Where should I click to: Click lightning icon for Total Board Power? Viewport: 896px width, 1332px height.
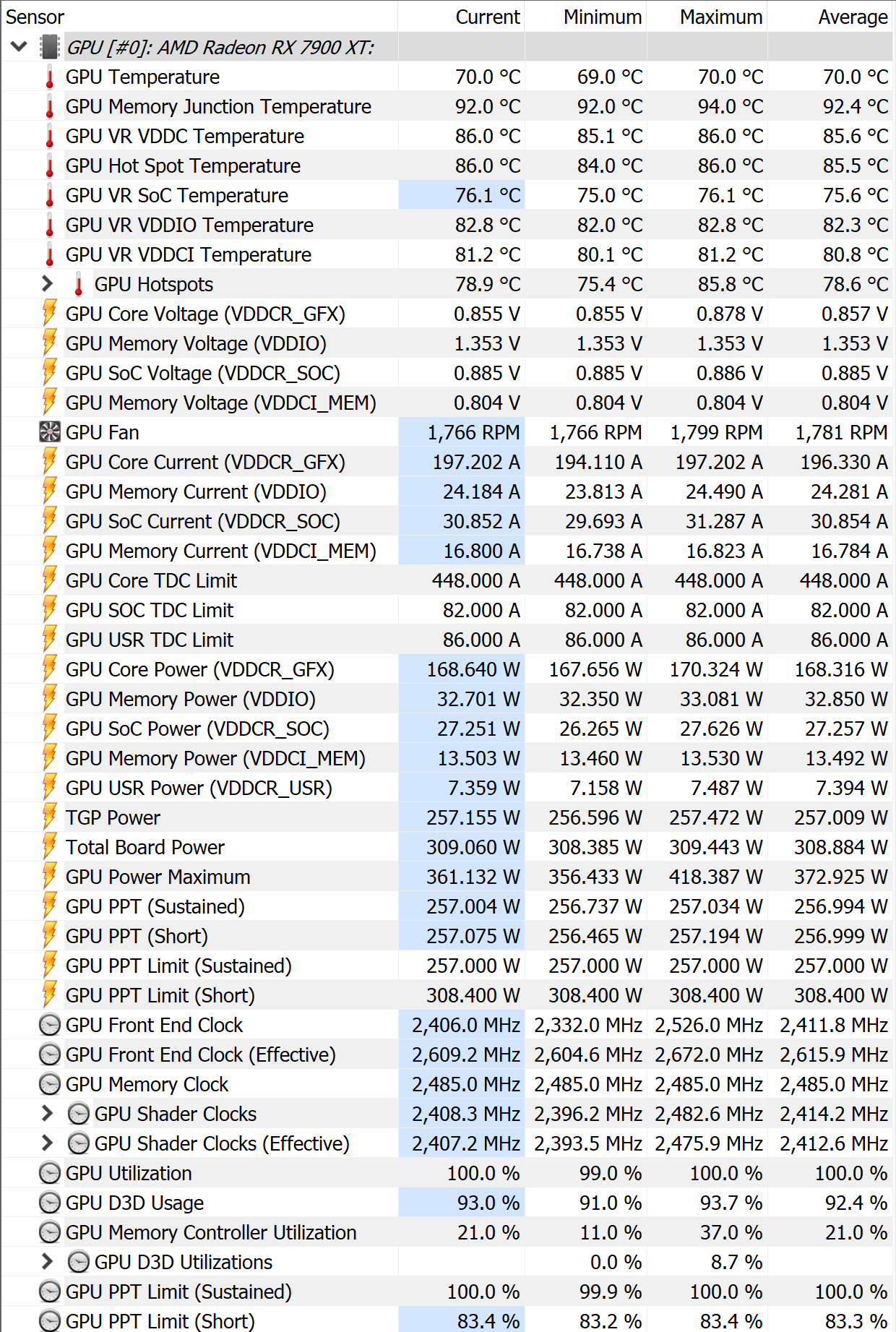49,847
